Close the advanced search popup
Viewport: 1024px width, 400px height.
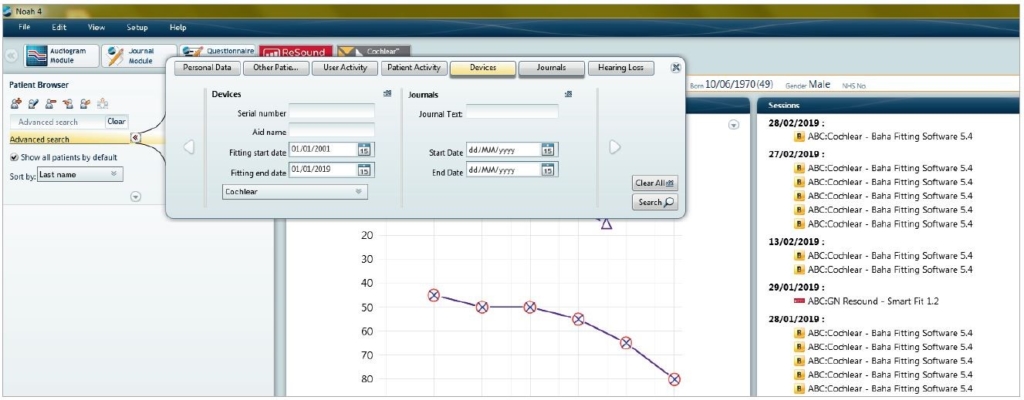click(676, 67)
